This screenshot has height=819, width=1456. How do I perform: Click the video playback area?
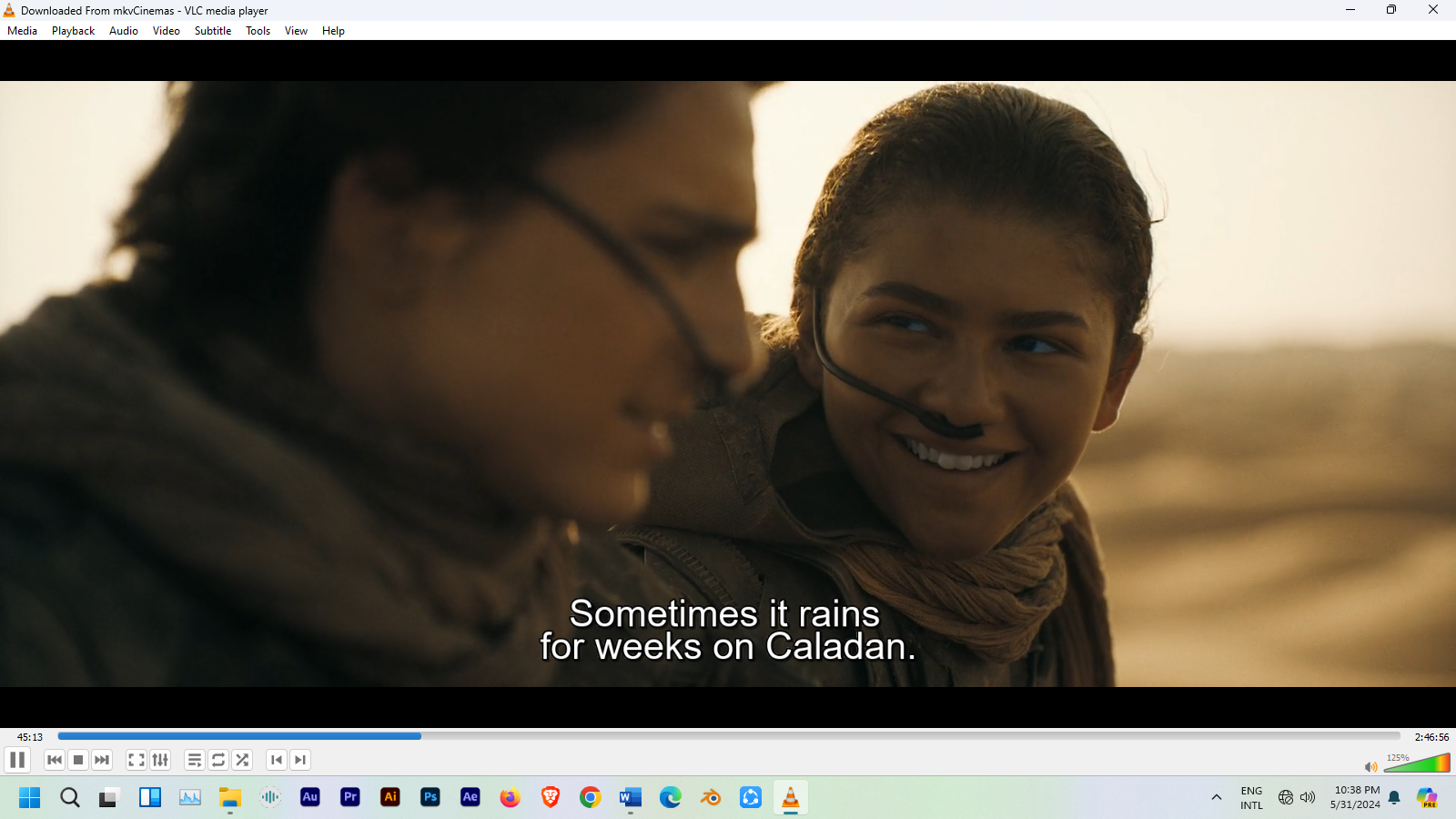coord(728,383)
